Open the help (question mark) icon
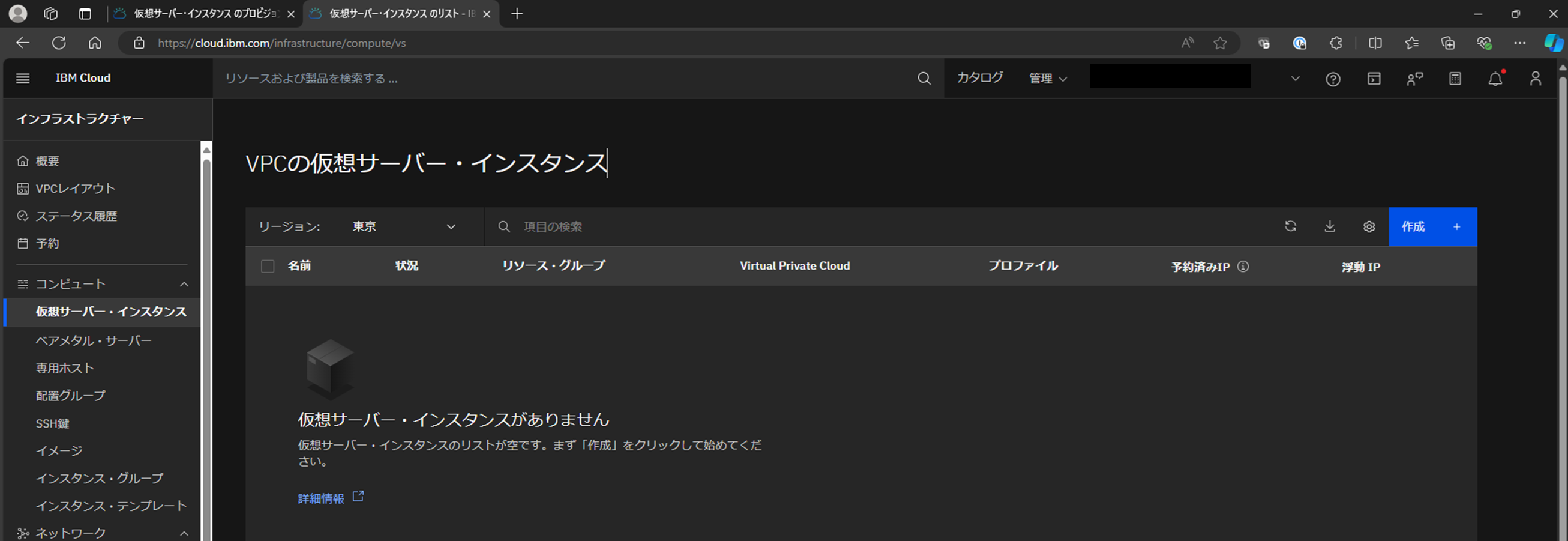1568x541 pixels. click(1333, 79)
